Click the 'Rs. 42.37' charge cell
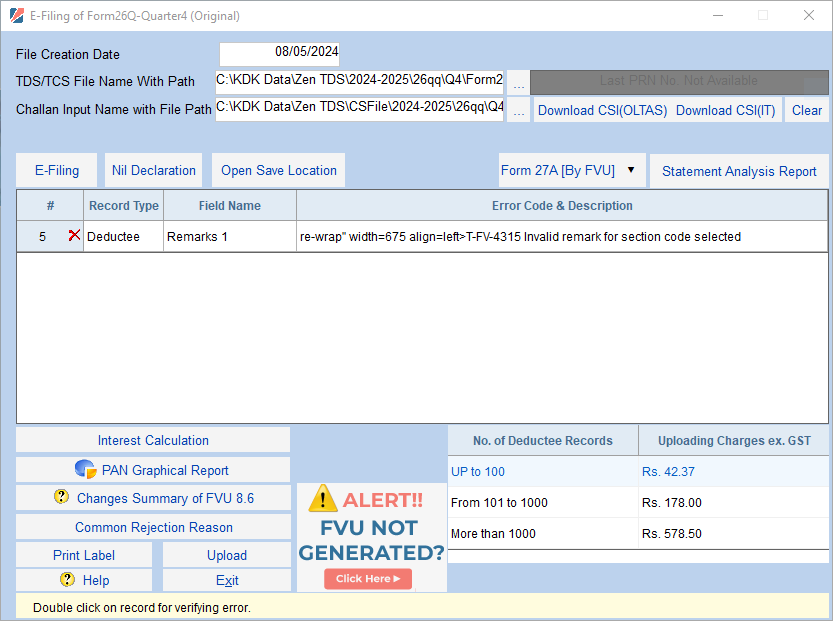Screen dimensions: 833x621 click(x=733, y=472)
